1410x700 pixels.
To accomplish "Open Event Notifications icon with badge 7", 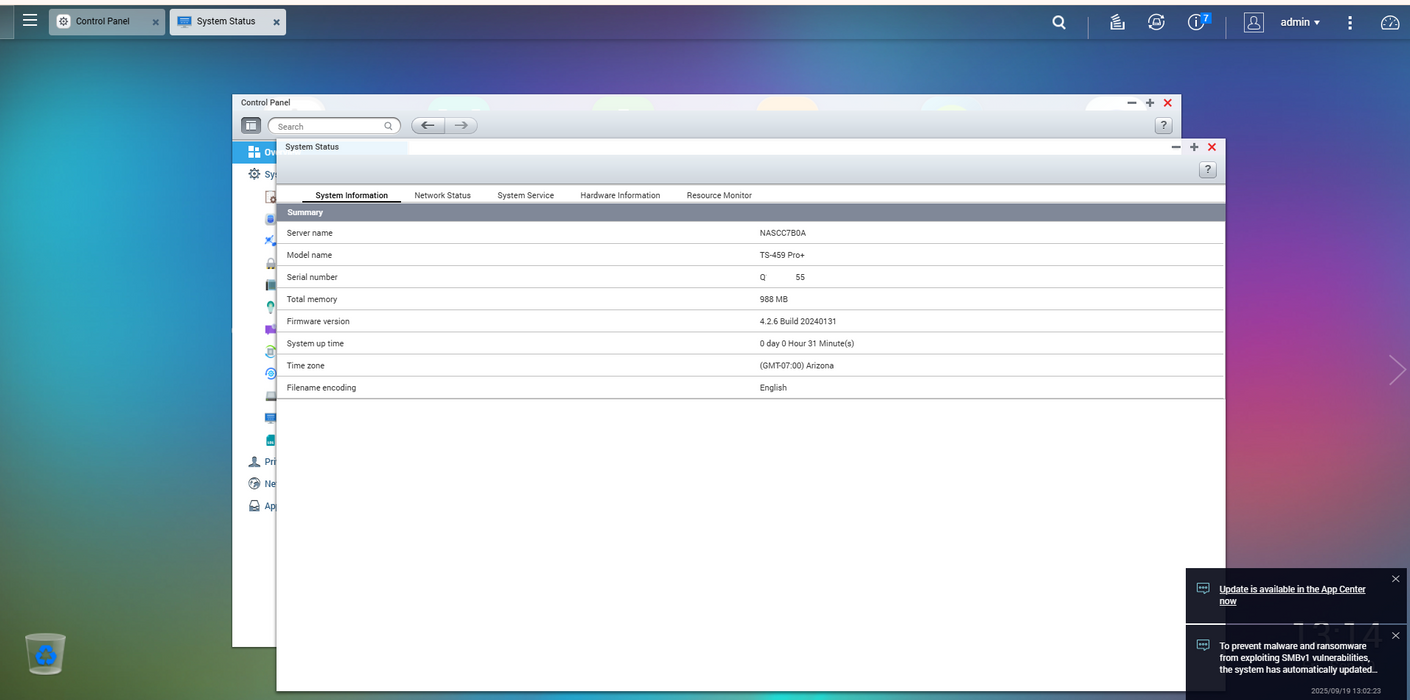I will (1198, 21).
